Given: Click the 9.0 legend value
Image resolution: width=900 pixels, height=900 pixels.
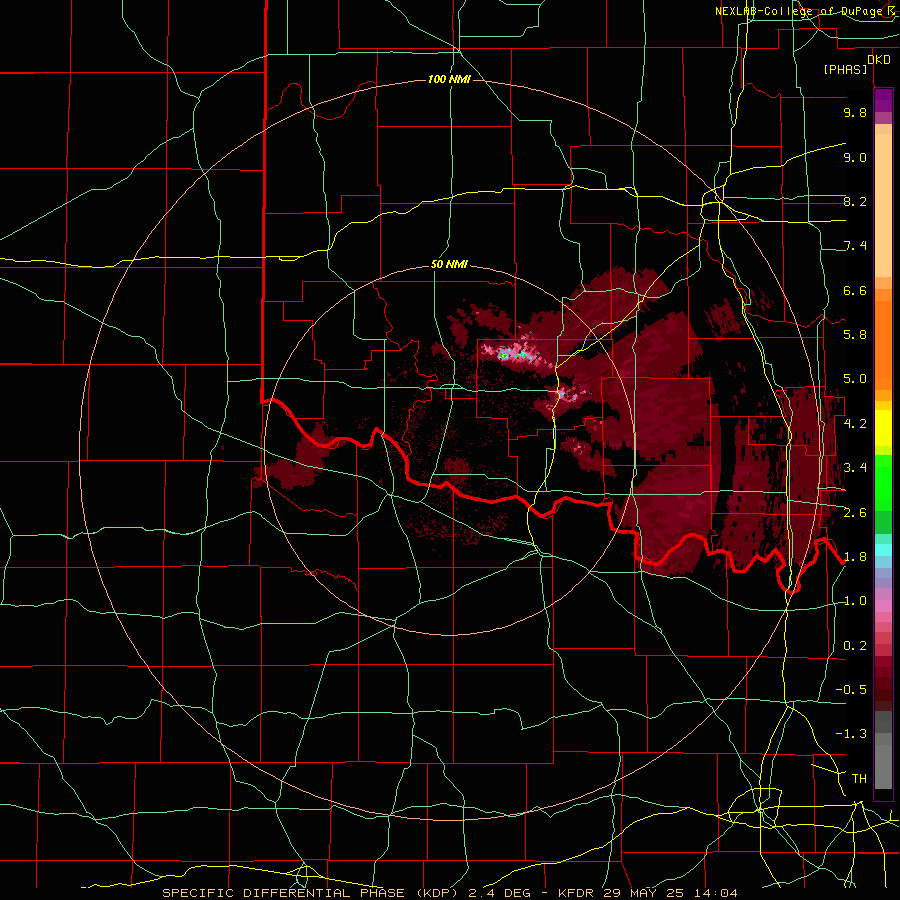Looking at the screenshot, I should click(x=855, y=157).
